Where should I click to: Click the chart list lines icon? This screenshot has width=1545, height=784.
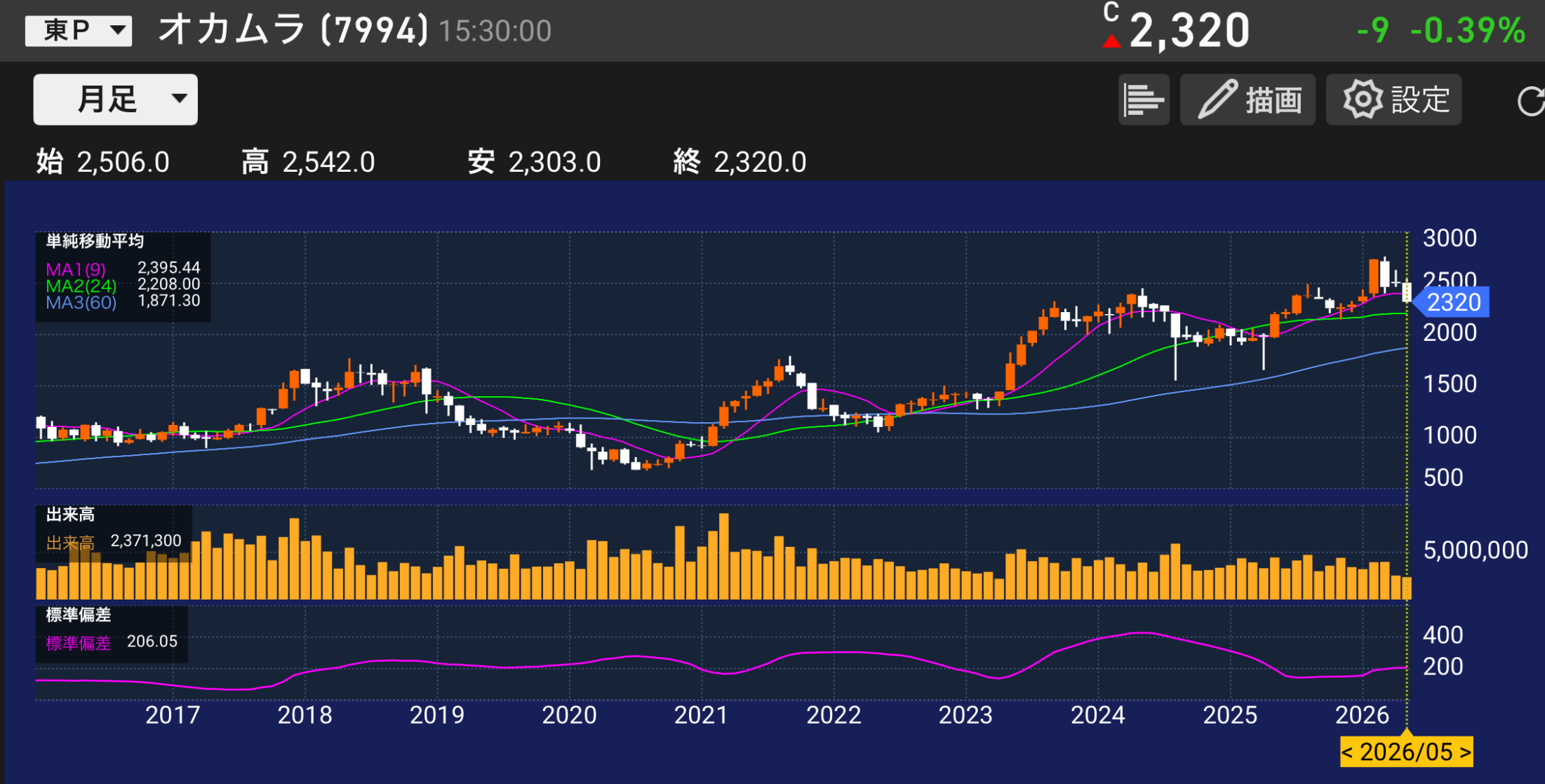[x=1144, y=100]
